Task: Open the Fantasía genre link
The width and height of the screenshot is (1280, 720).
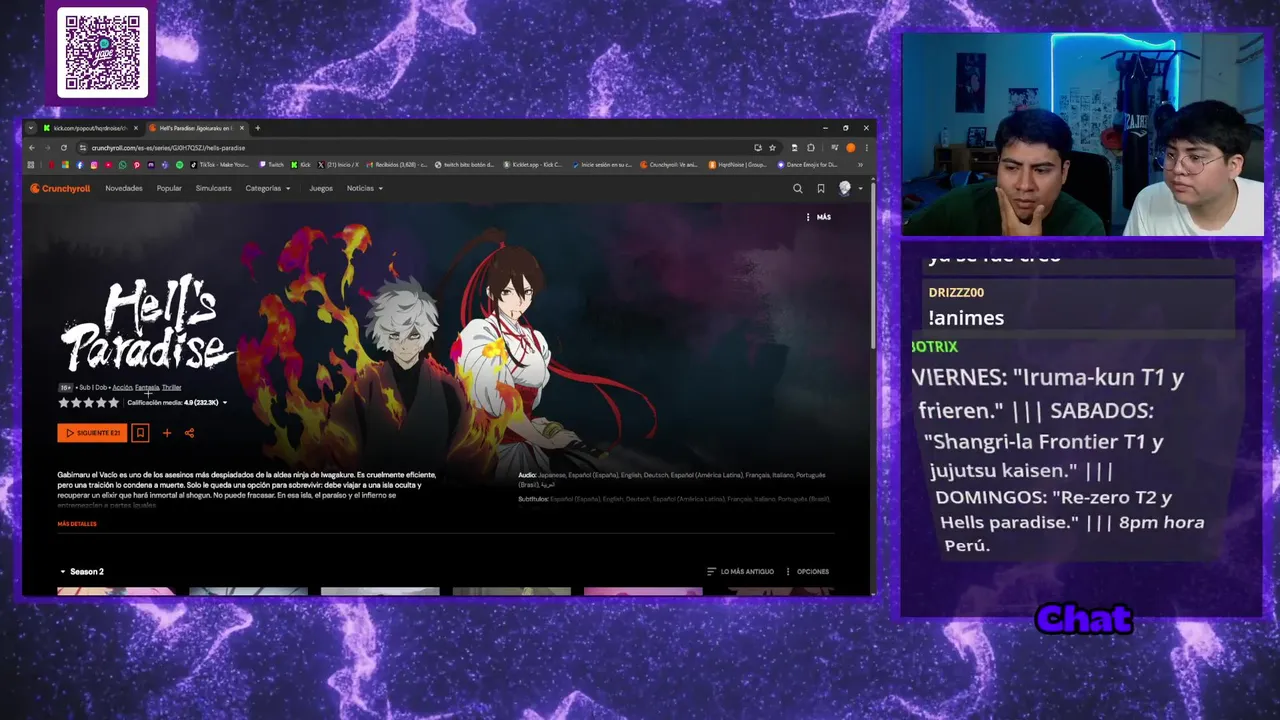Action: pos(147,387)
